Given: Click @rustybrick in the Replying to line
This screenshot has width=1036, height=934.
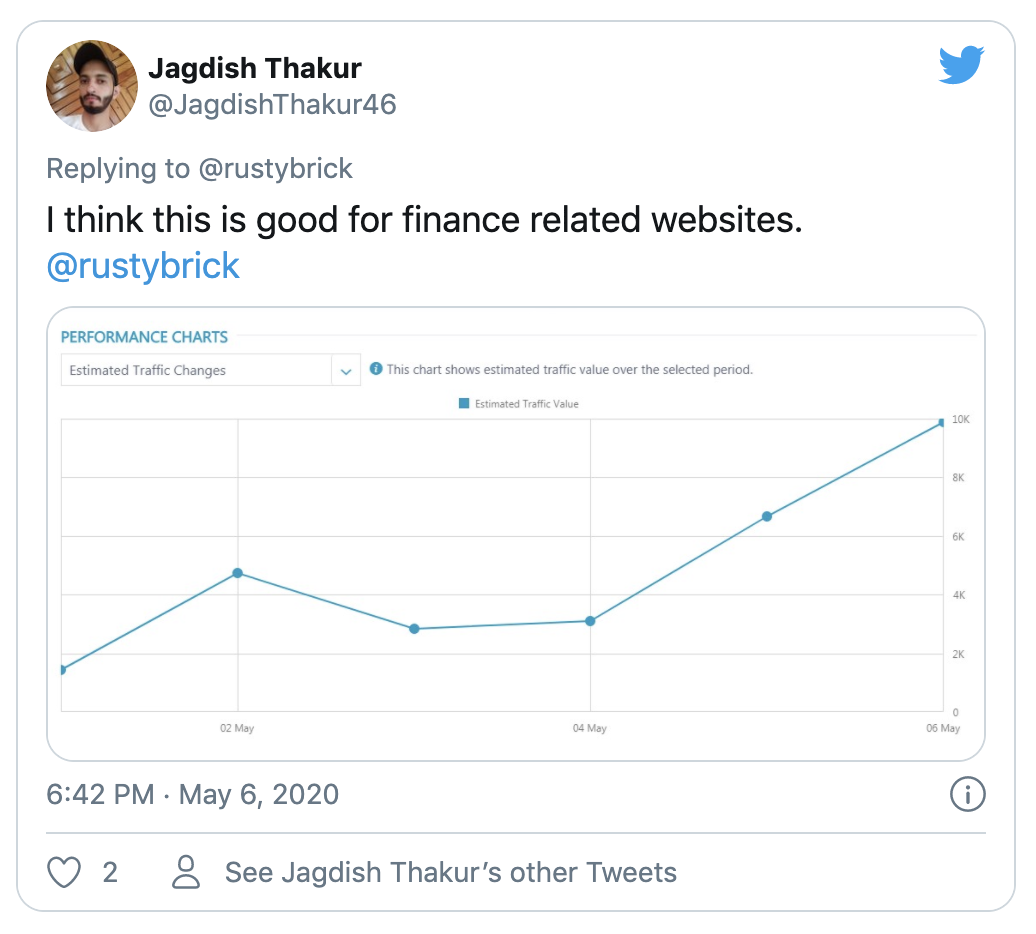Looking at the screenshot, I should coord(276,168).
